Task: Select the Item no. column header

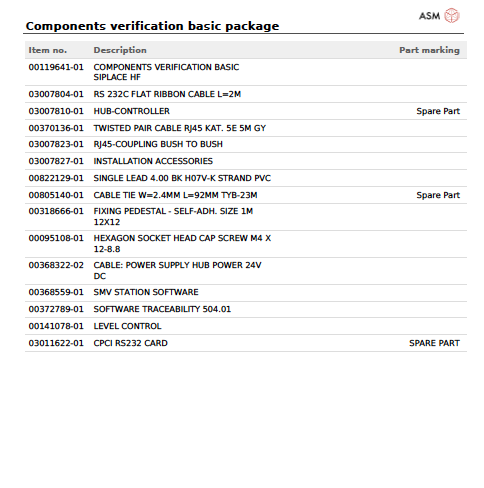Action: (48, 50)
